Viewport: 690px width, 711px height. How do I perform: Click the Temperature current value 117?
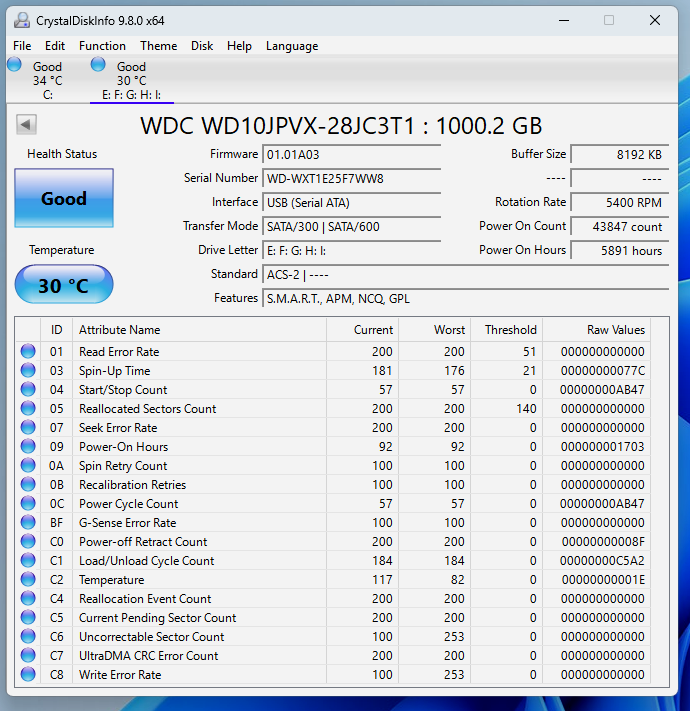[x=382, y=580]
